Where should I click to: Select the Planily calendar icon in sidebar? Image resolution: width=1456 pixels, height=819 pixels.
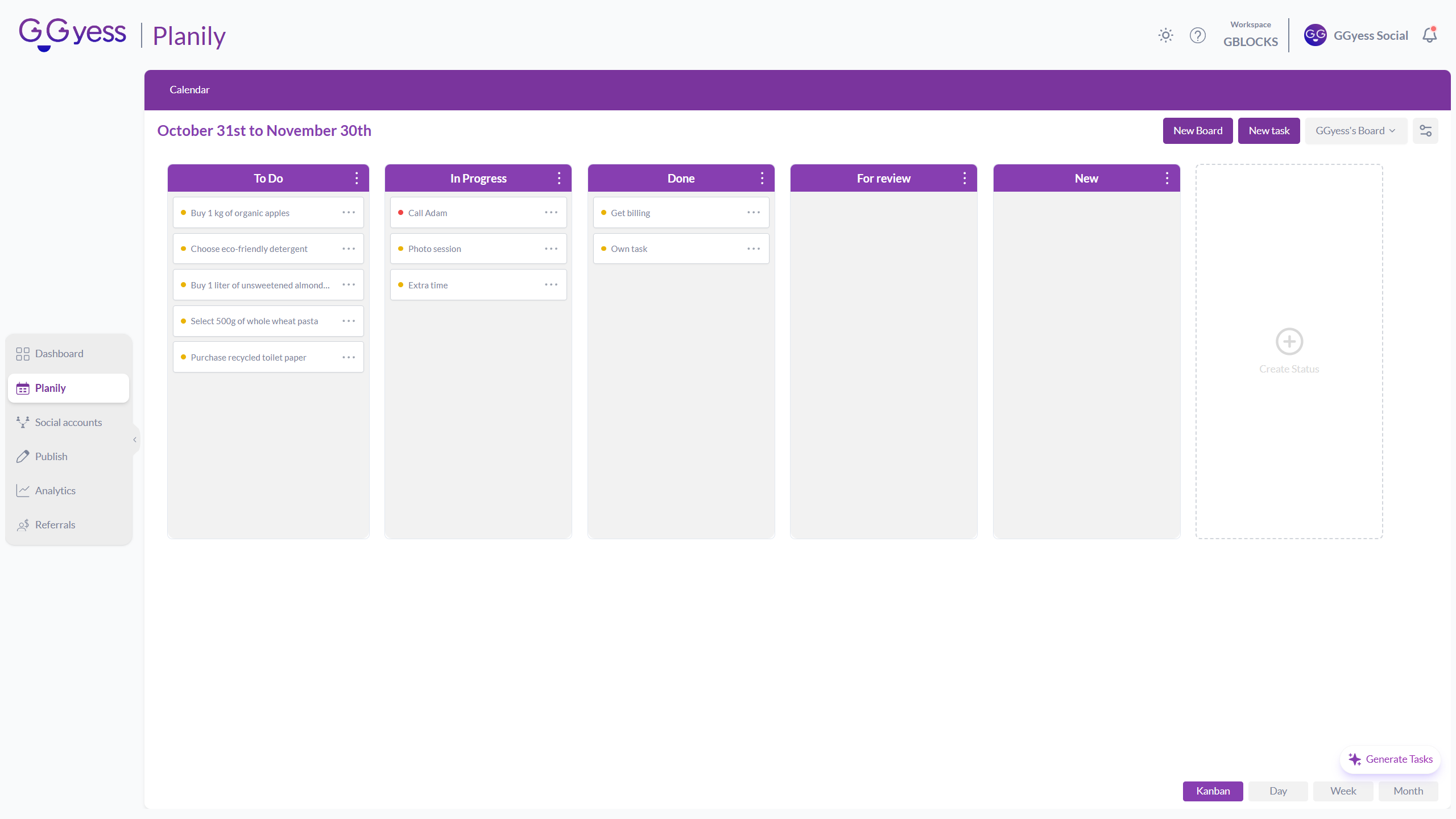tap(23, 388)
